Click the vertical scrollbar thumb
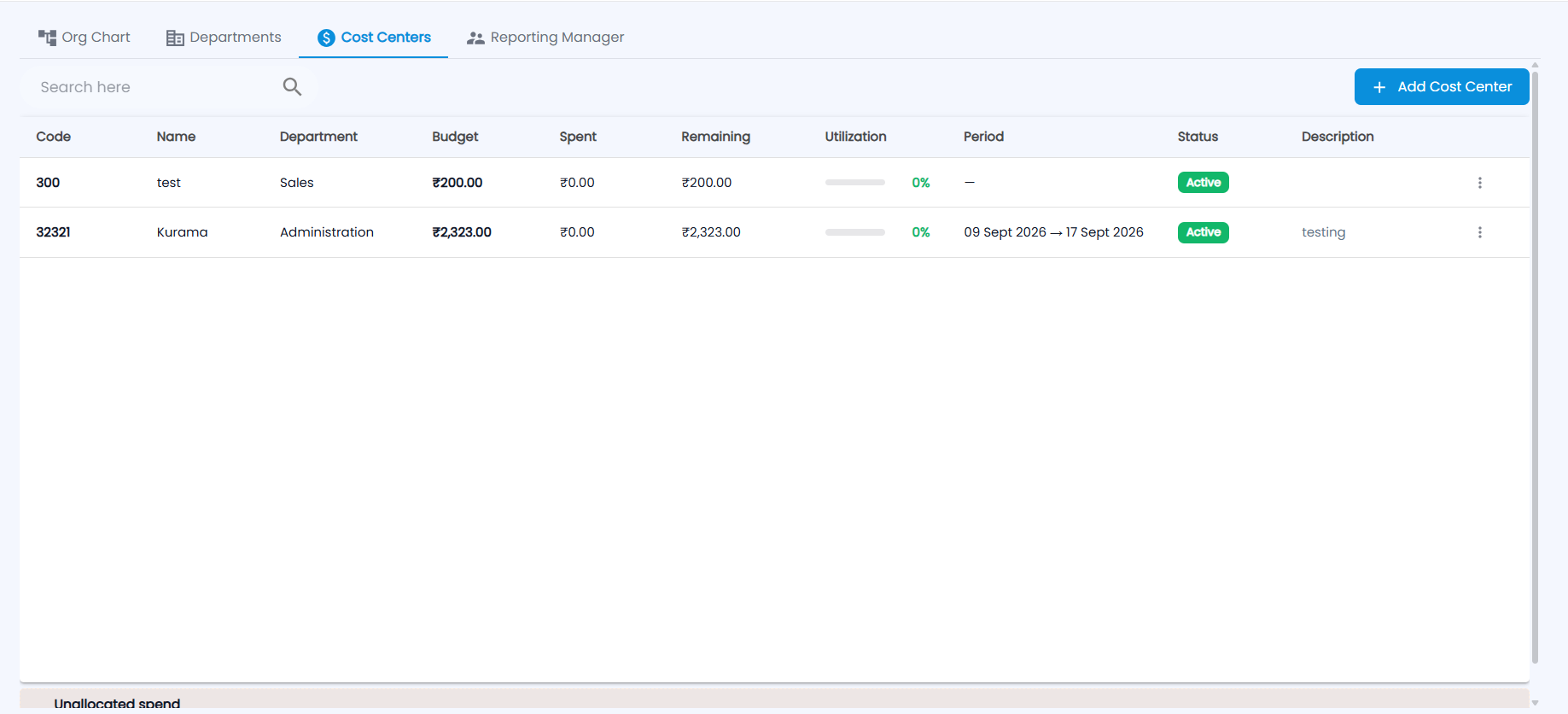Image resolution: width=1568 pixels, height=714 pixels. tap(1535, 366)
